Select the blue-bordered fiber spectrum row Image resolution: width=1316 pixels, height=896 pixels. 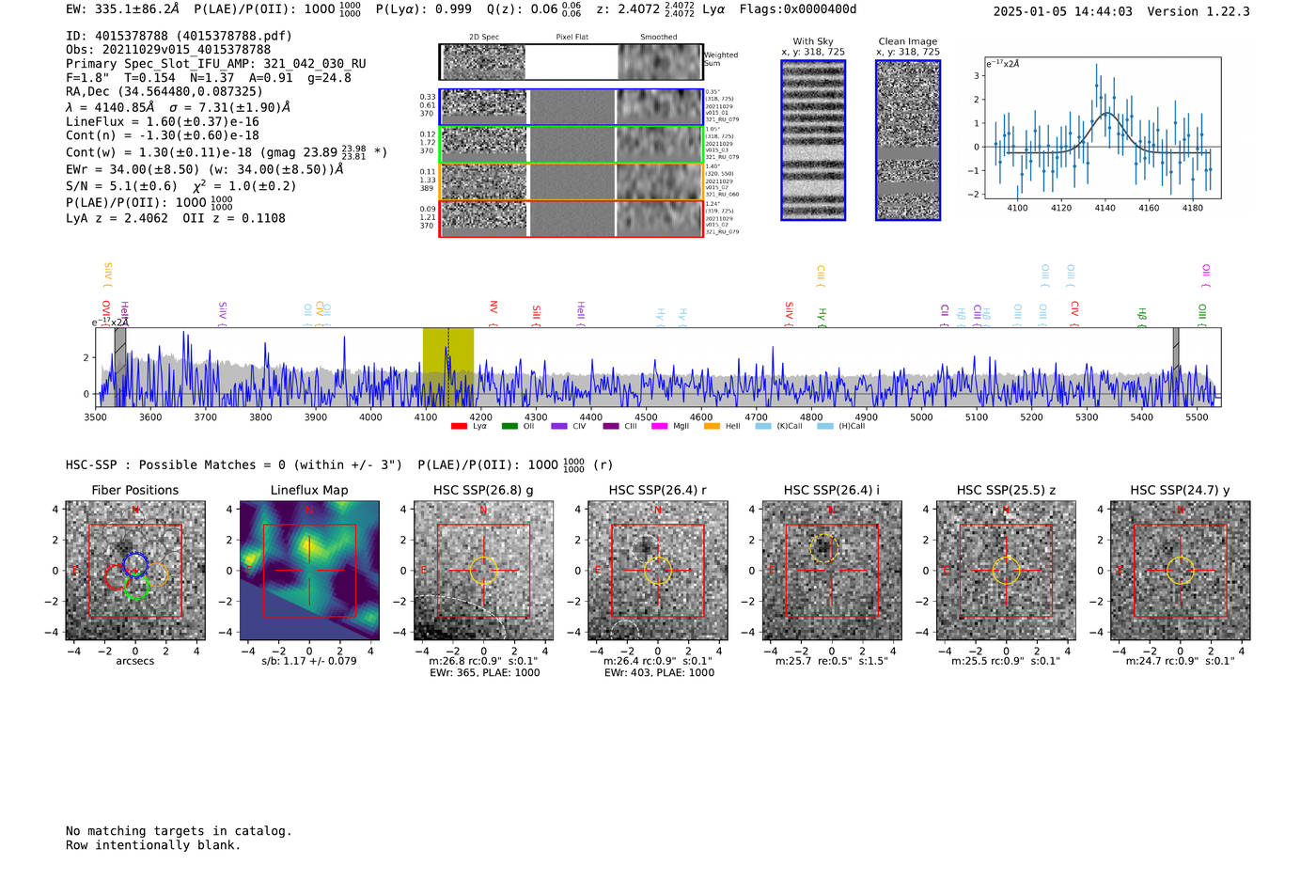click(571, 107)
